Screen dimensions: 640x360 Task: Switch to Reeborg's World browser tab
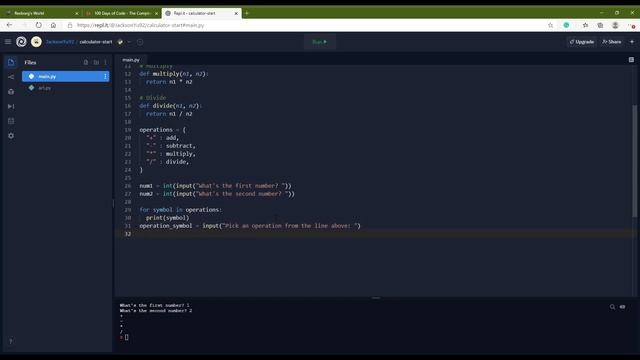point(41,13)
